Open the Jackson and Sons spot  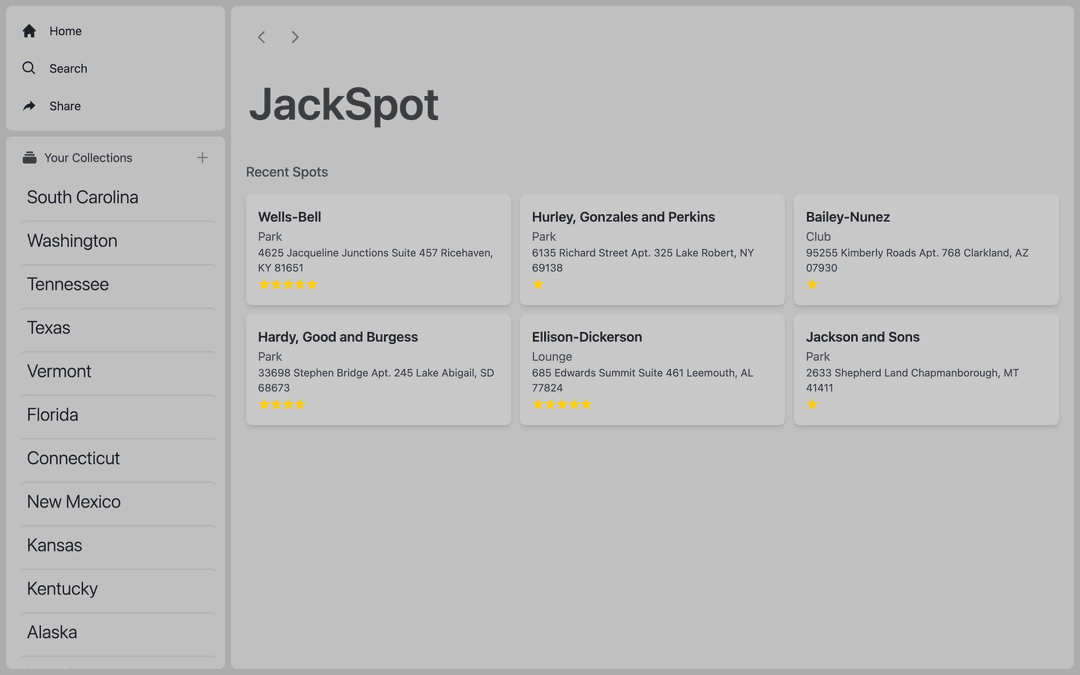tap(925, 369)
